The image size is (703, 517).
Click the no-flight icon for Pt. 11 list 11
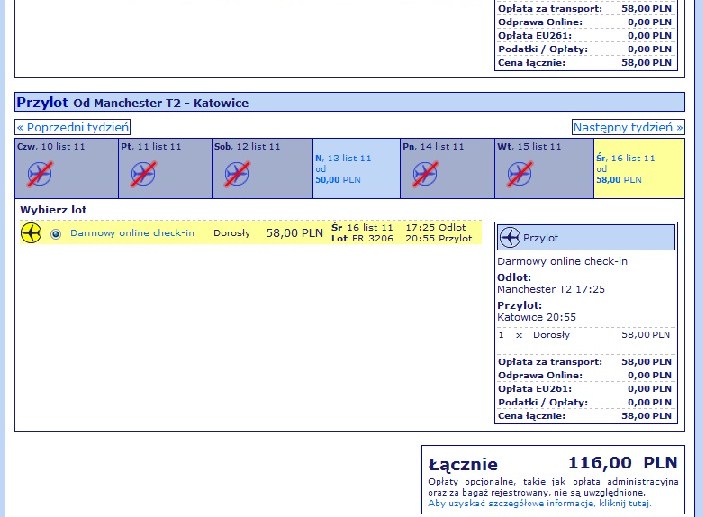point(143,174)
